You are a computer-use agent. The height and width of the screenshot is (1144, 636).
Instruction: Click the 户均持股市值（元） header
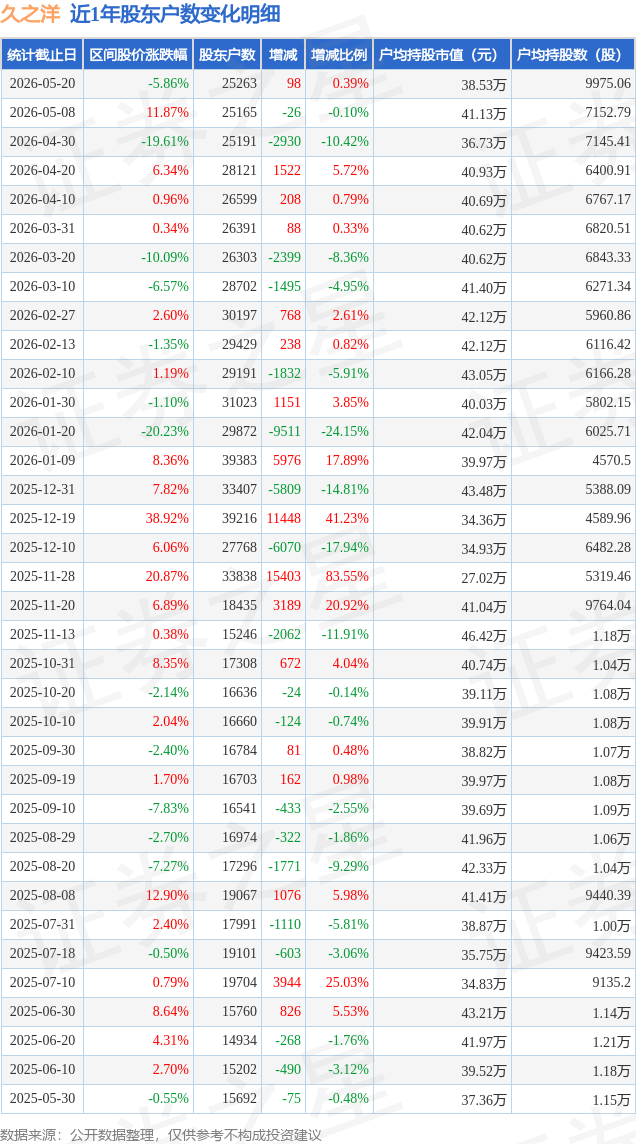tap(441, 55)
